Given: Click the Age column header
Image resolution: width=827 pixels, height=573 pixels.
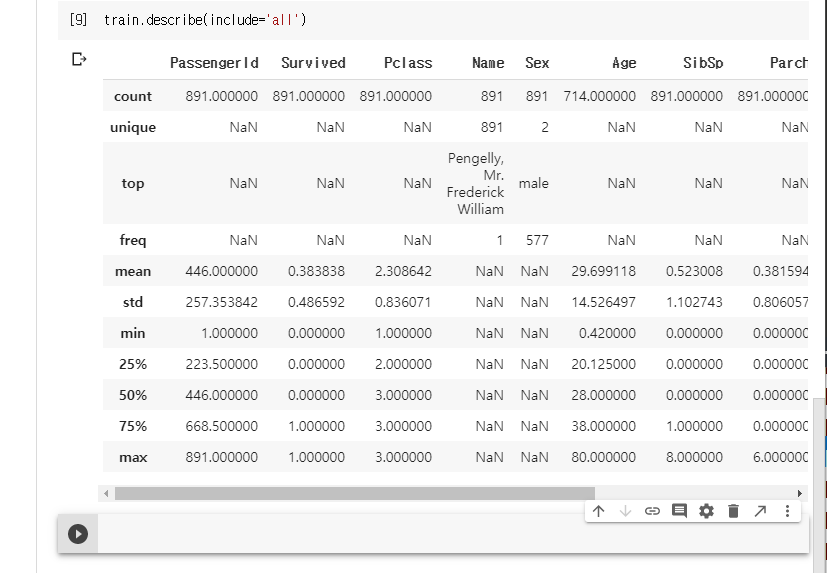Looking at the screenshot, I should click(624, 62).
